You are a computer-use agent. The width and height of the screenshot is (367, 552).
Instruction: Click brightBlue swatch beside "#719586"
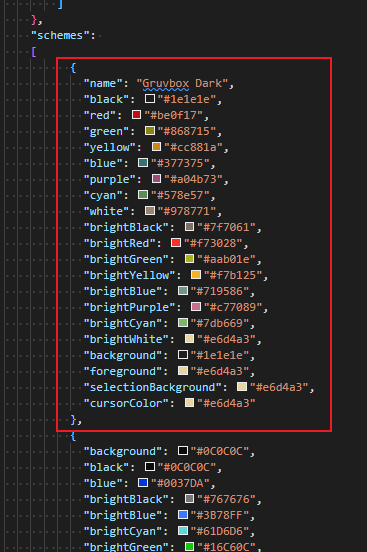tap(183, 291)
